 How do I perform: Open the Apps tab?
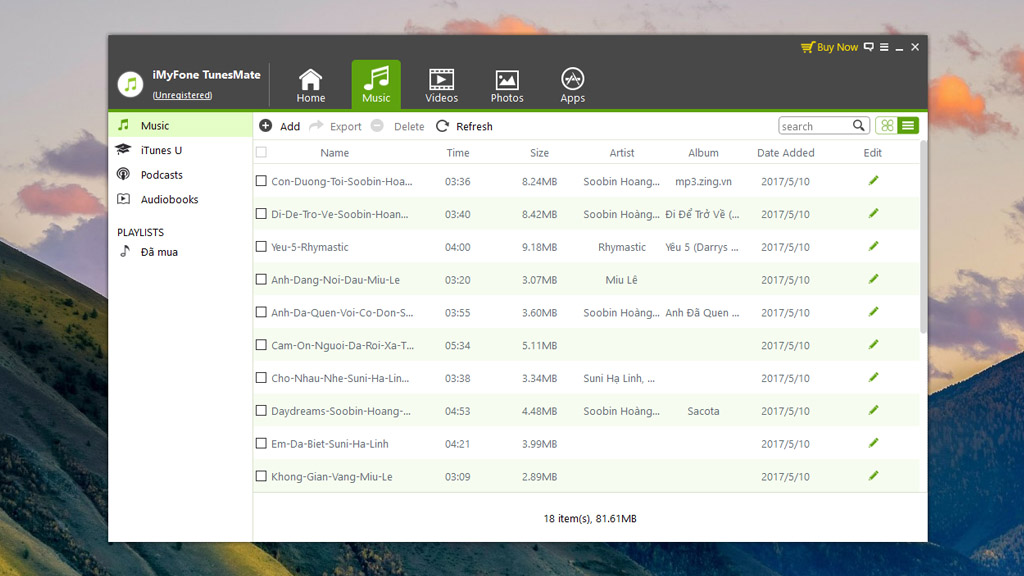[x=572, y=85]
